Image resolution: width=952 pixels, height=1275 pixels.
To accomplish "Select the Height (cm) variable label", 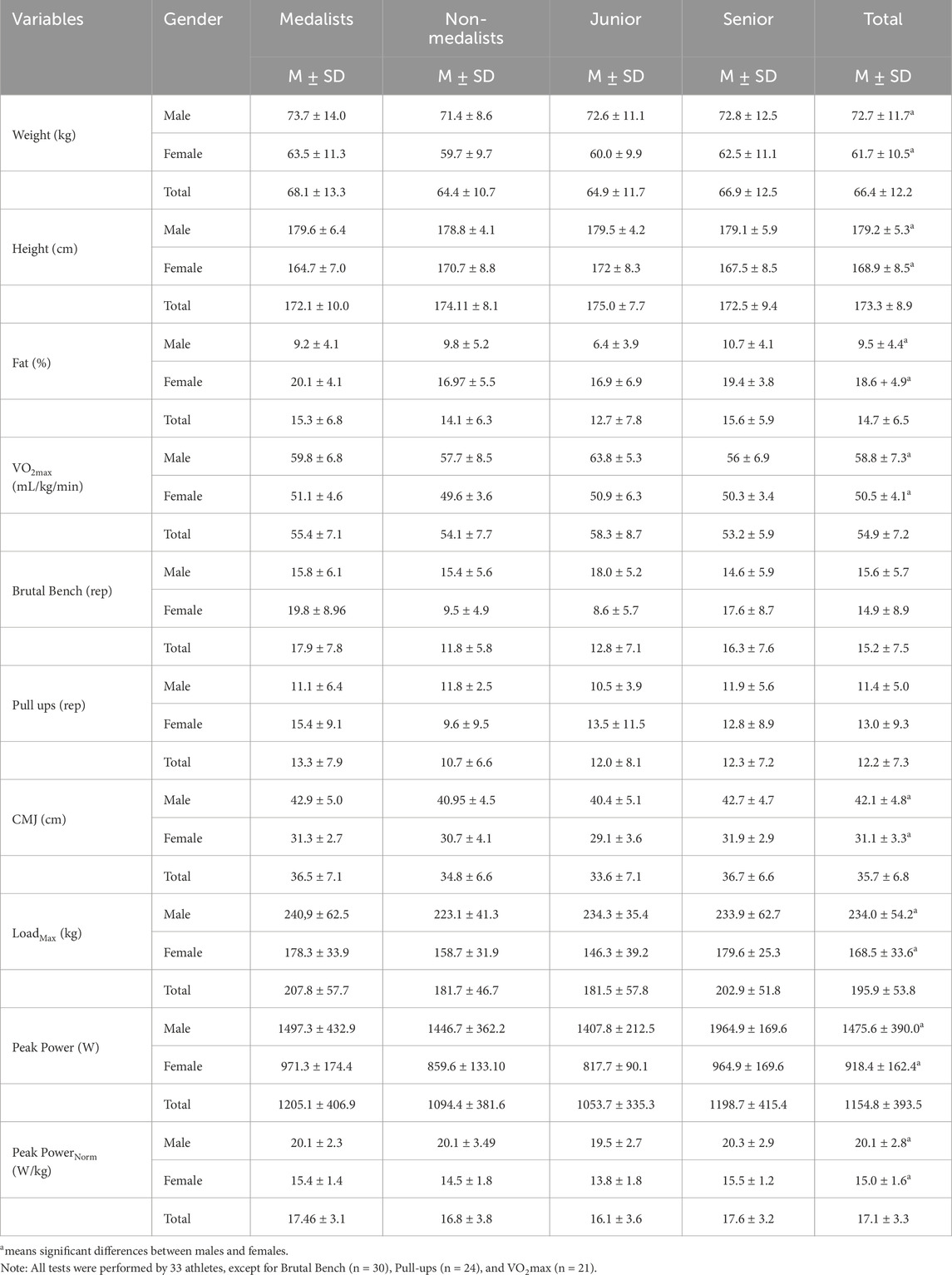I will click(45, 248).
